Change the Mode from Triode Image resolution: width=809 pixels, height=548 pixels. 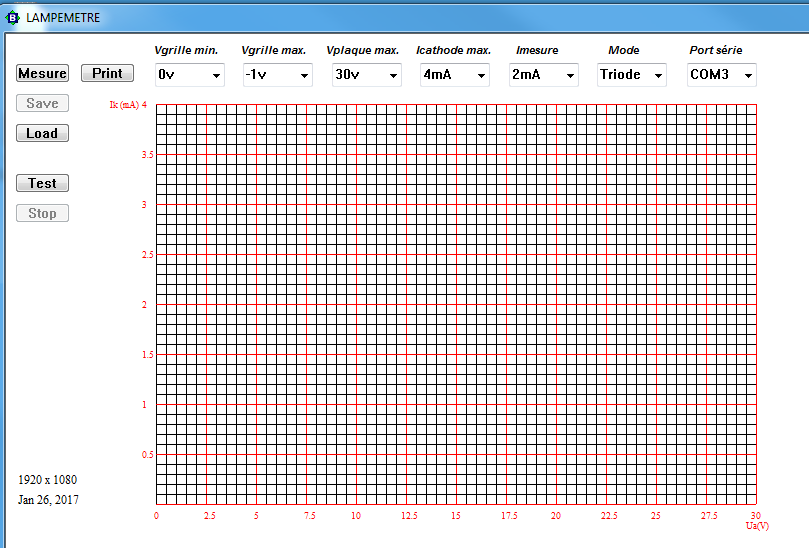tap(631, 75)
